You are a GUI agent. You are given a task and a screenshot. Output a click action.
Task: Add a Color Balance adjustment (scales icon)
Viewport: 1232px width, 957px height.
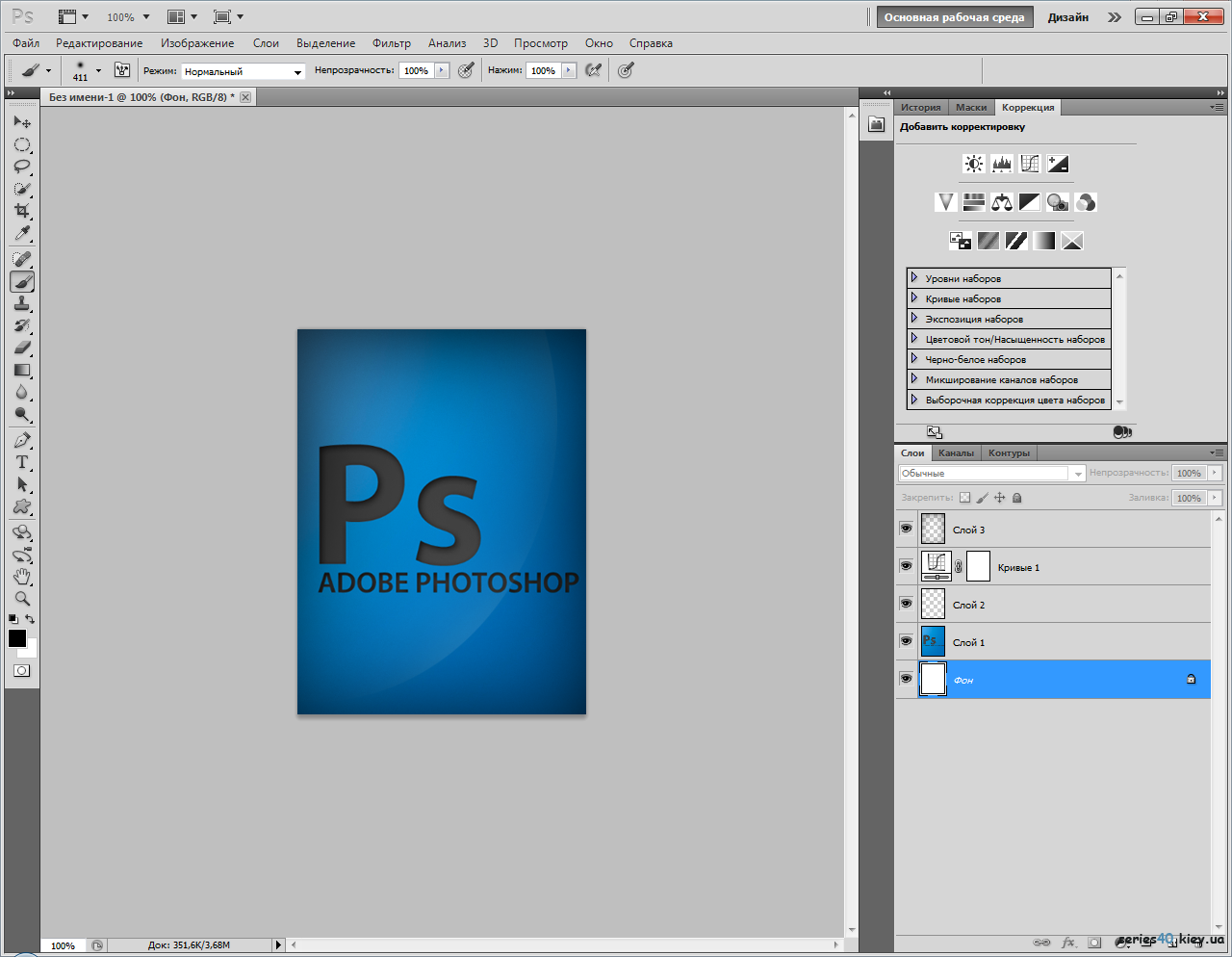point(1002,202)
